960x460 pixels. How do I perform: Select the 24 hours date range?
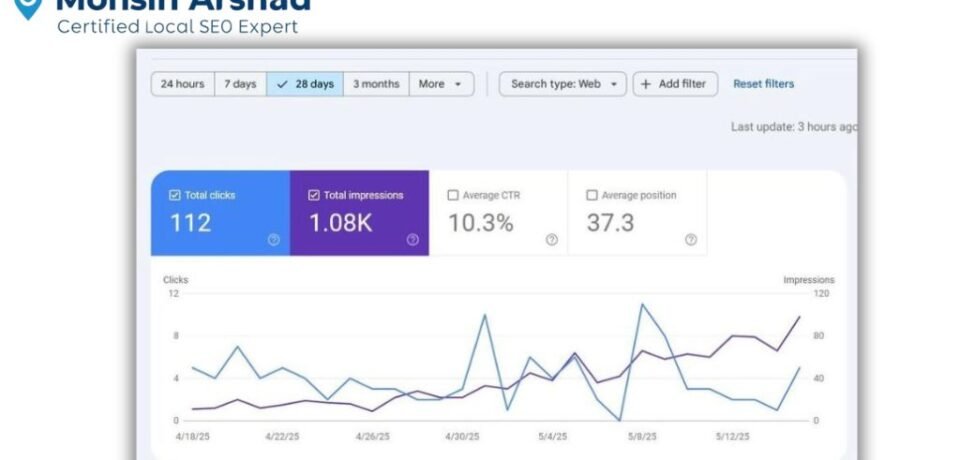click(182, 84)
